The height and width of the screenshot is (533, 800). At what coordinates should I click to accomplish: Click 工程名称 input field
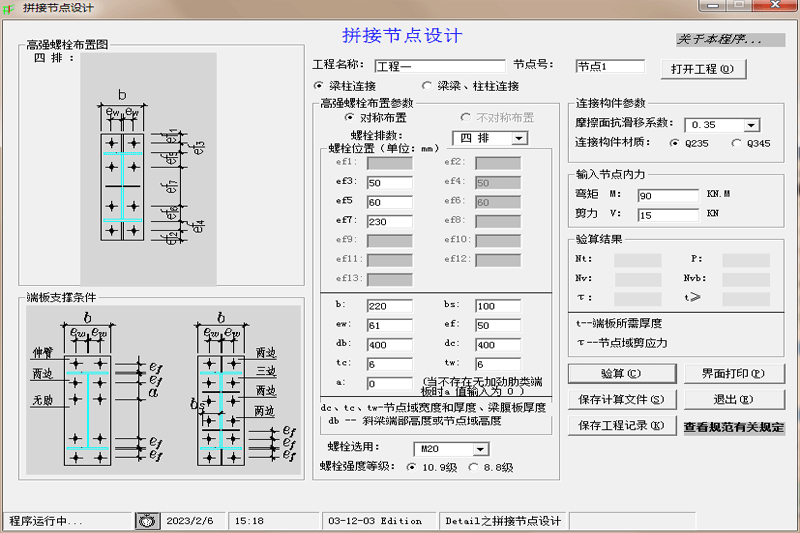click(x=440, y=66)
